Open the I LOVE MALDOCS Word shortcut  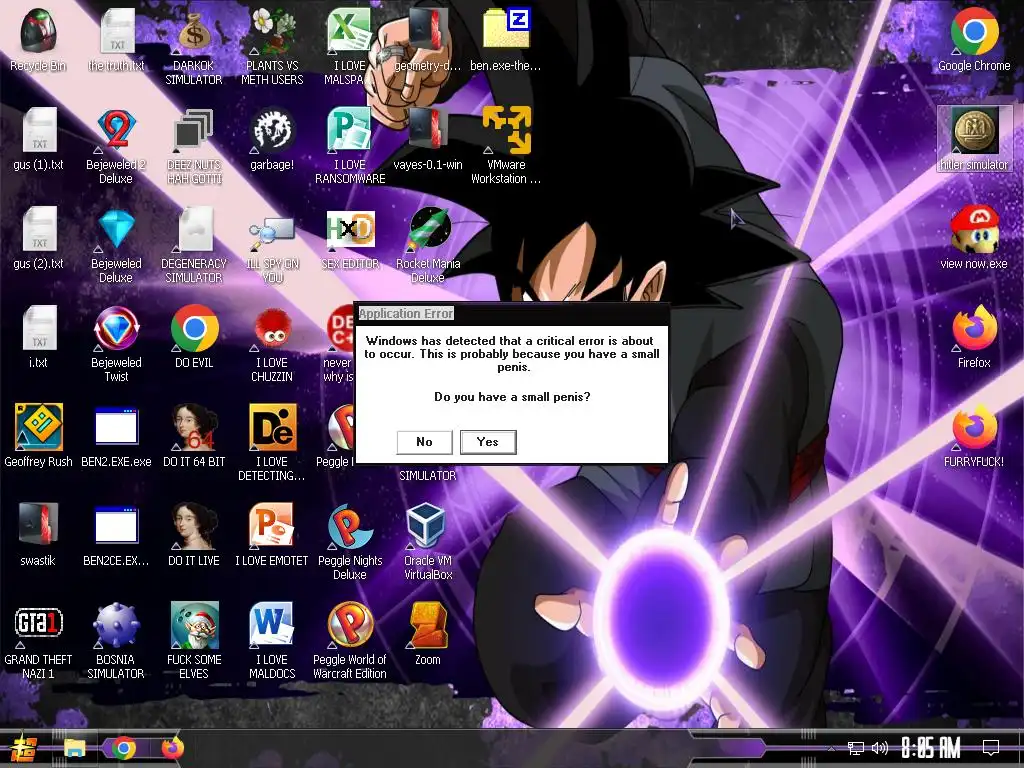tap(272, 641)
